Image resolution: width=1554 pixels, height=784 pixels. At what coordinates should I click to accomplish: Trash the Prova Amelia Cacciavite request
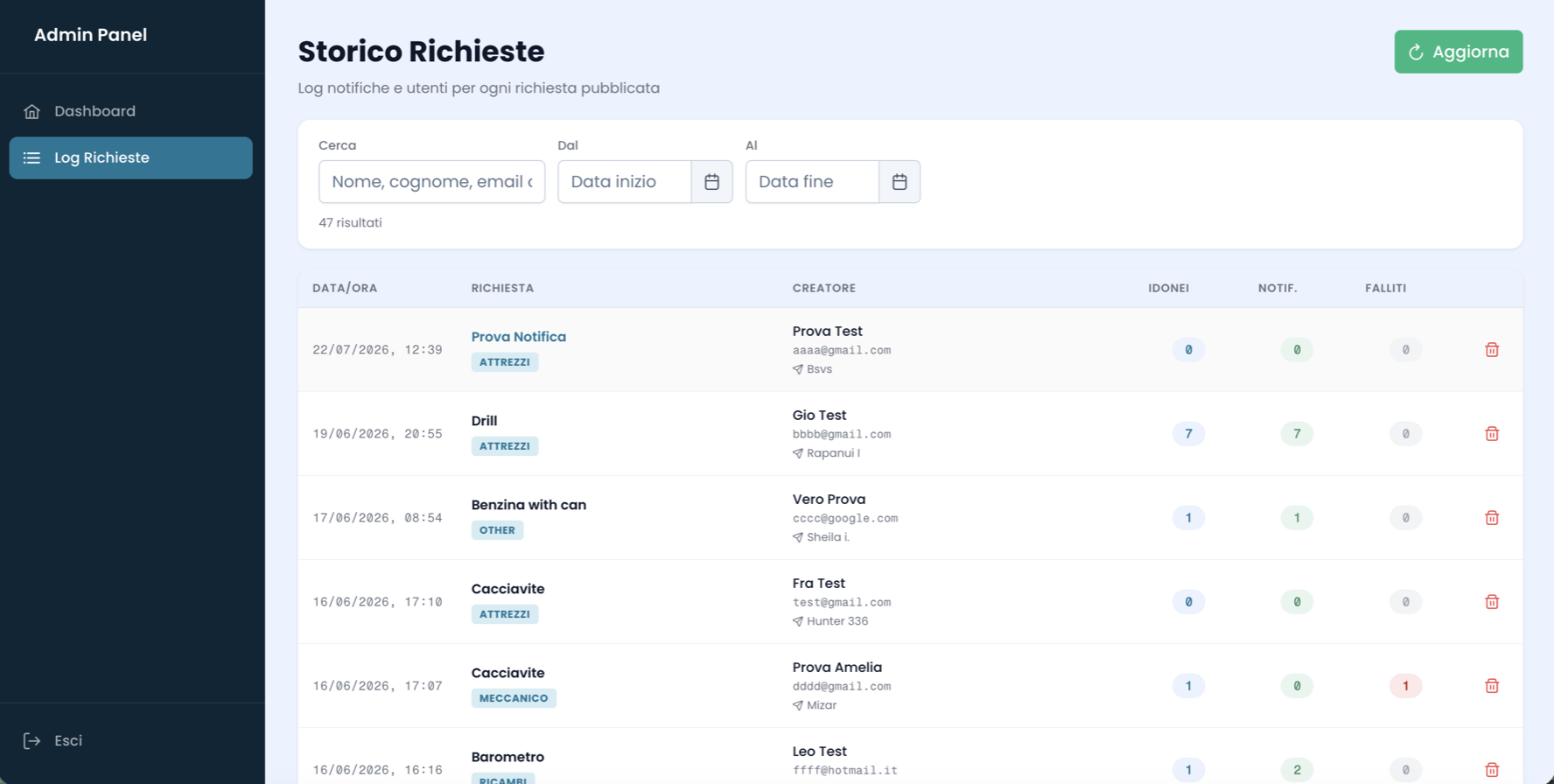pyautogui.click(x=1492, y=686)
